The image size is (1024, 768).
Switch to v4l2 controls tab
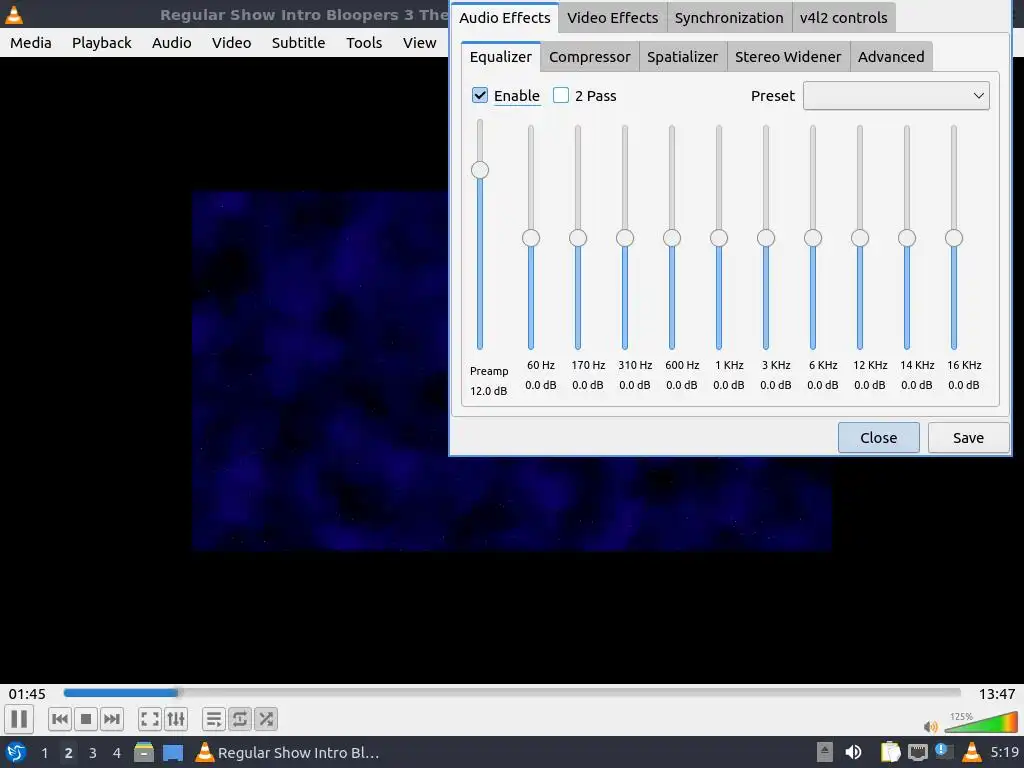click(x=843, y=18)
